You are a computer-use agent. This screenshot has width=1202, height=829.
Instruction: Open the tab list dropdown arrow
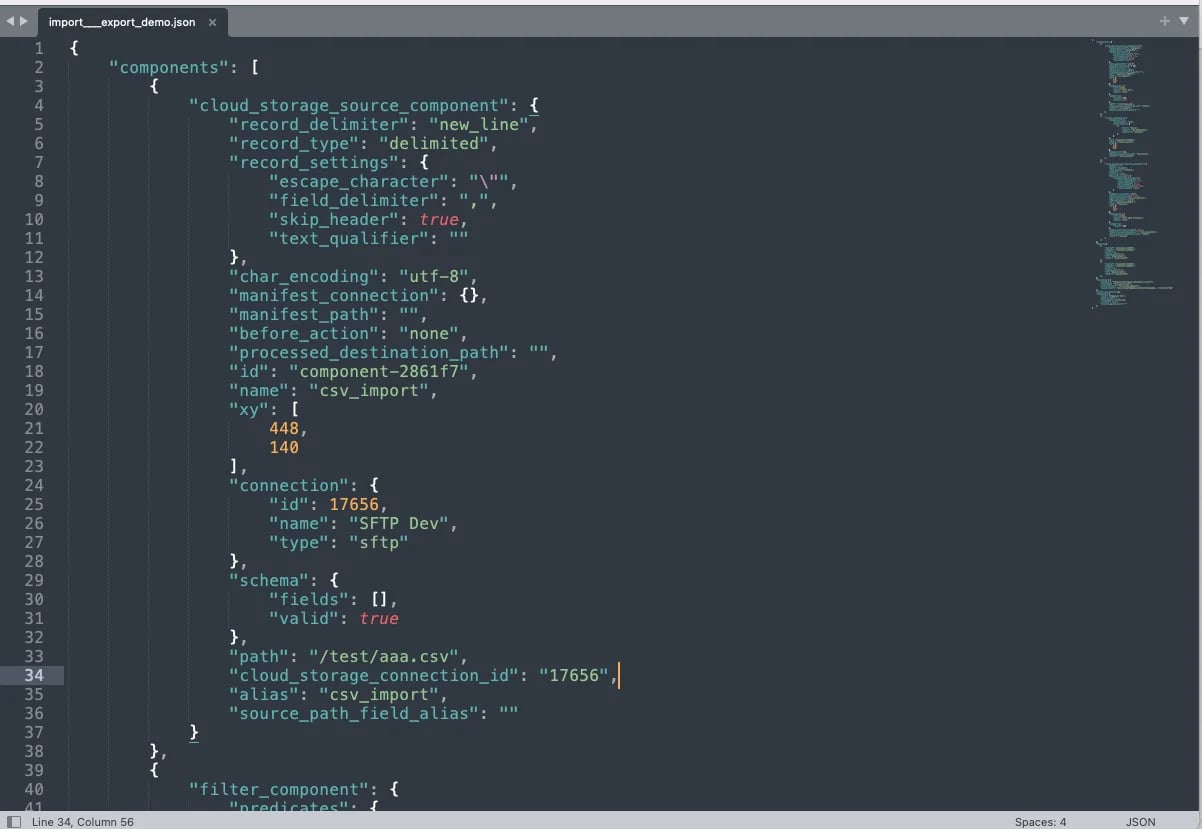click(1182, 21)
